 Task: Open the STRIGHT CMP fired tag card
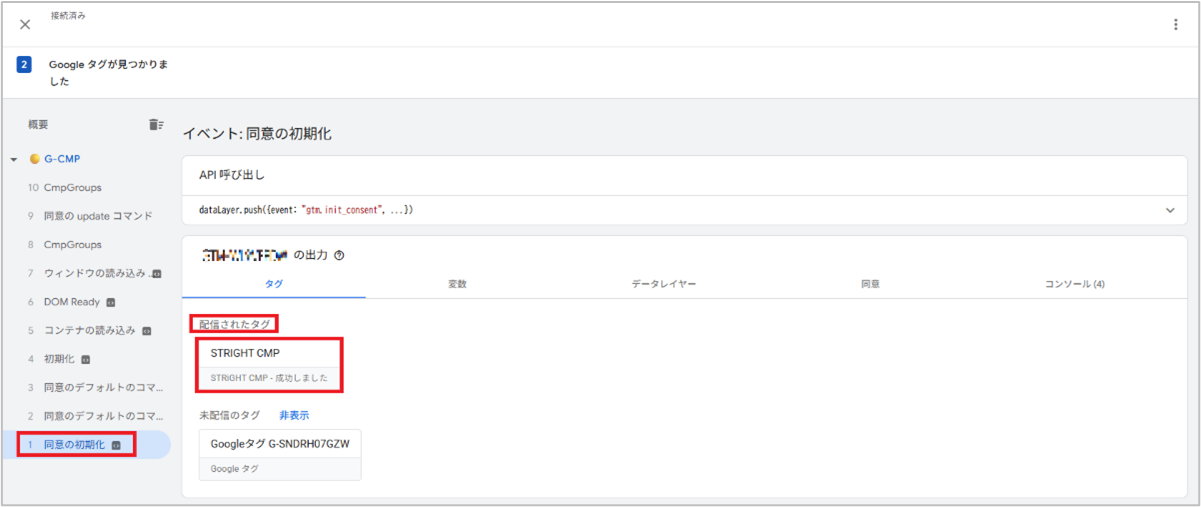coord(270,365)
